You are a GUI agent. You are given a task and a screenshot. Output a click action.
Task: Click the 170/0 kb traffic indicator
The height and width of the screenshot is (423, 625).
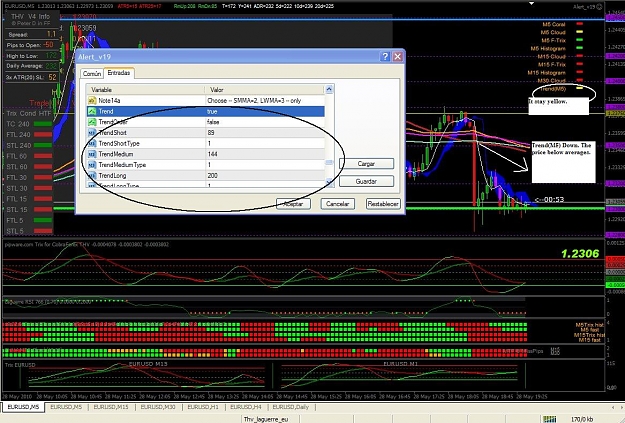(x=582, y=419)
